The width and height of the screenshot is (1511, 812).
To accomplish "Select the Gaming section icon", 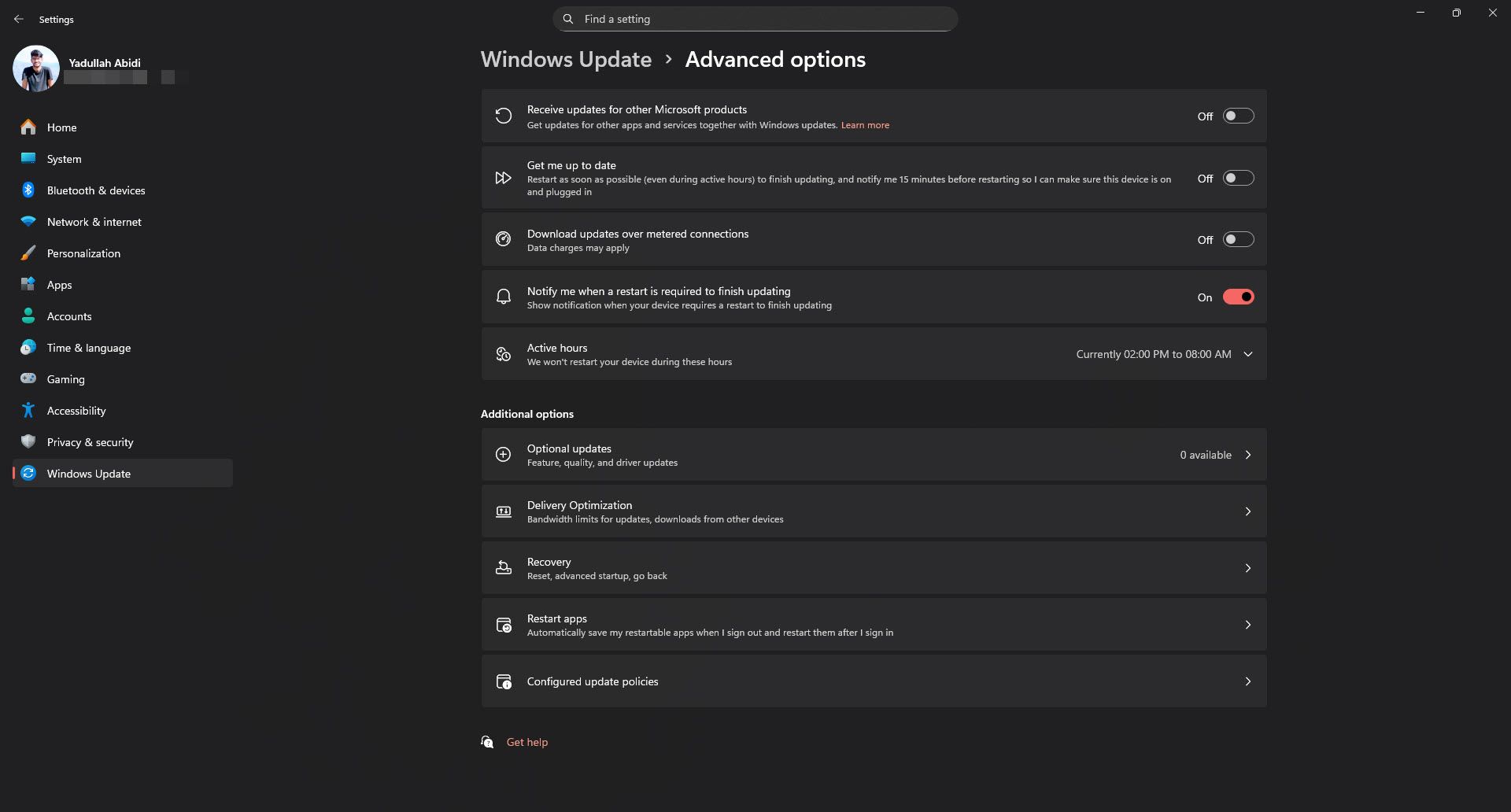I will pos(28,378).
